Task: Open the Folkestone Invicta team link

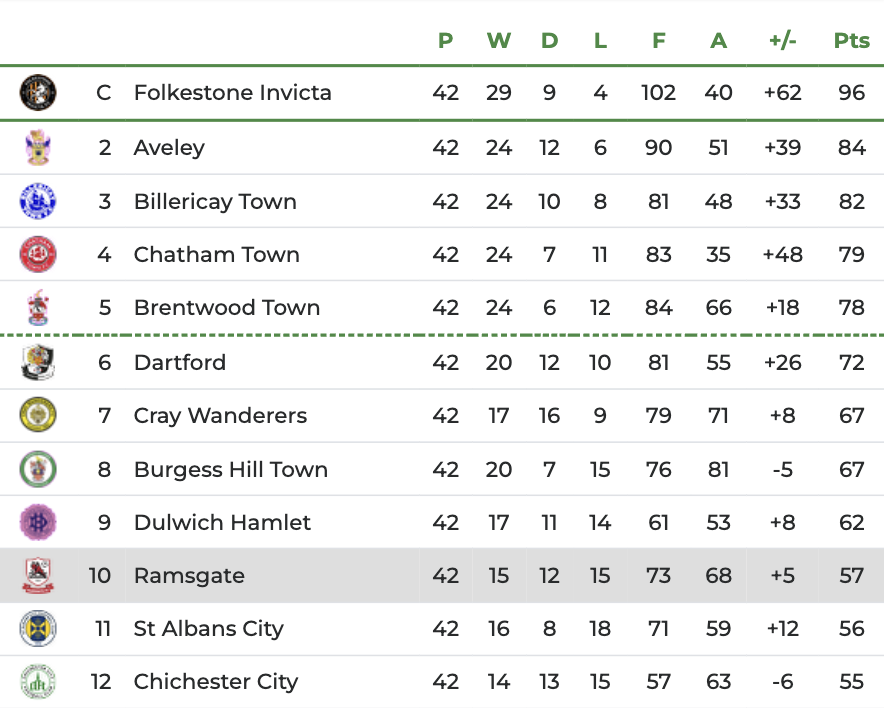Action: pyautogui.click(x=232, y=93)
